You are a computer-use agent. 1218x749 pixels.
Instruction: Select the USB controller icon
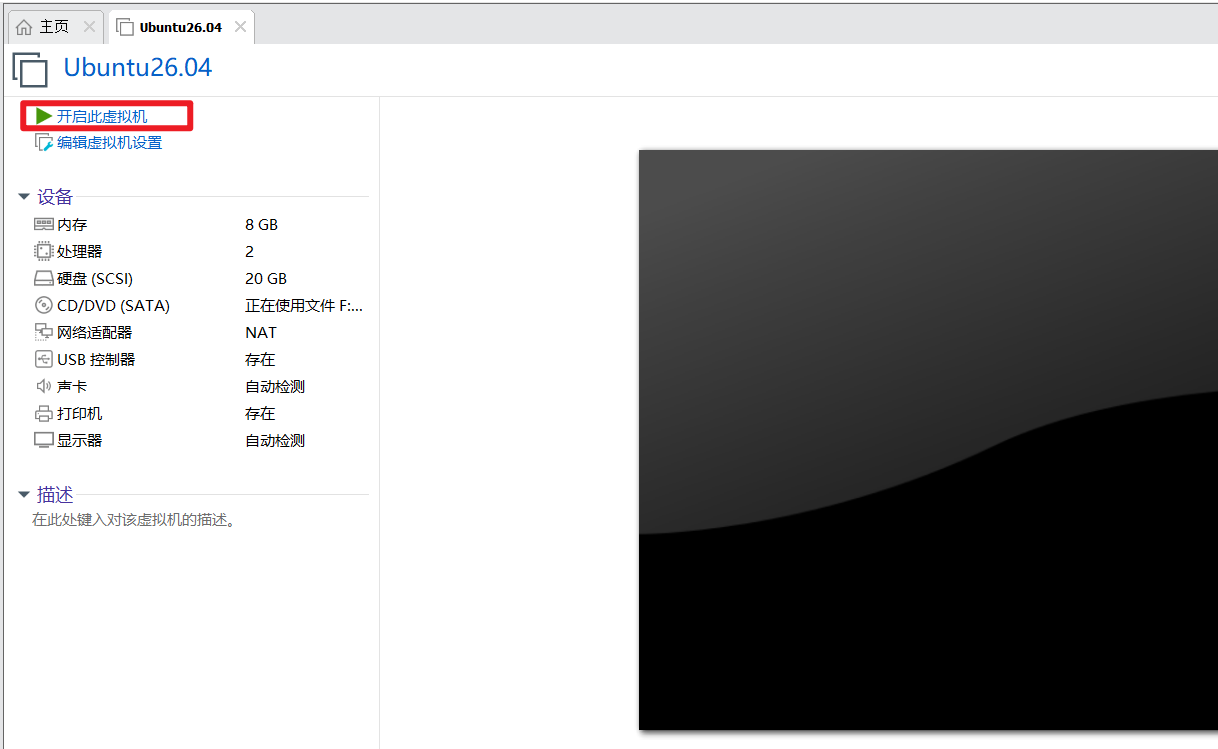(43, 359)
